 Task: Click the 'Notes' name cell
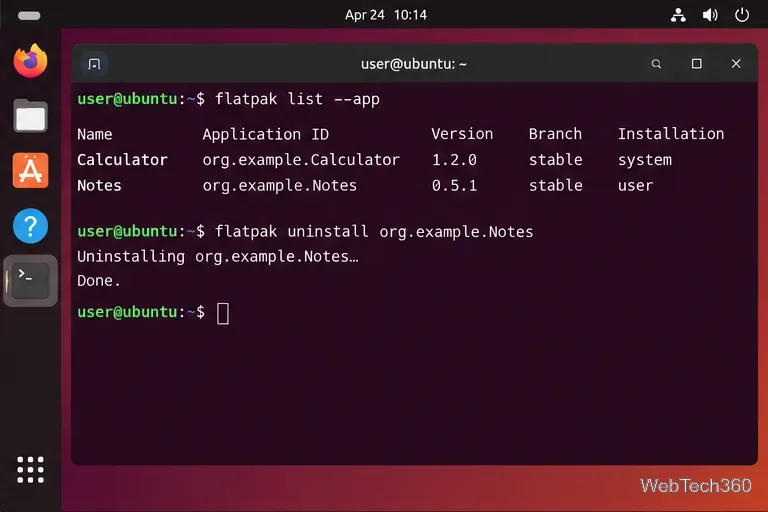(x=99, y=186)
